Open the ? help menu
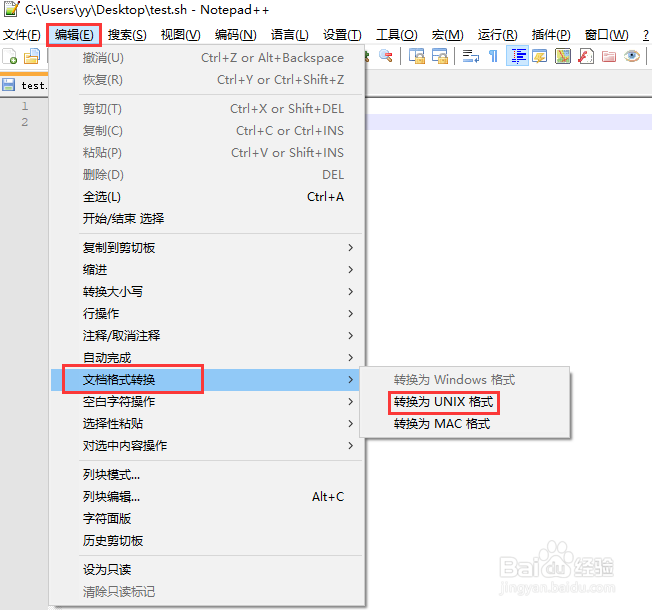The width and height of the screenshot is (652, 610). pos(646,35)
